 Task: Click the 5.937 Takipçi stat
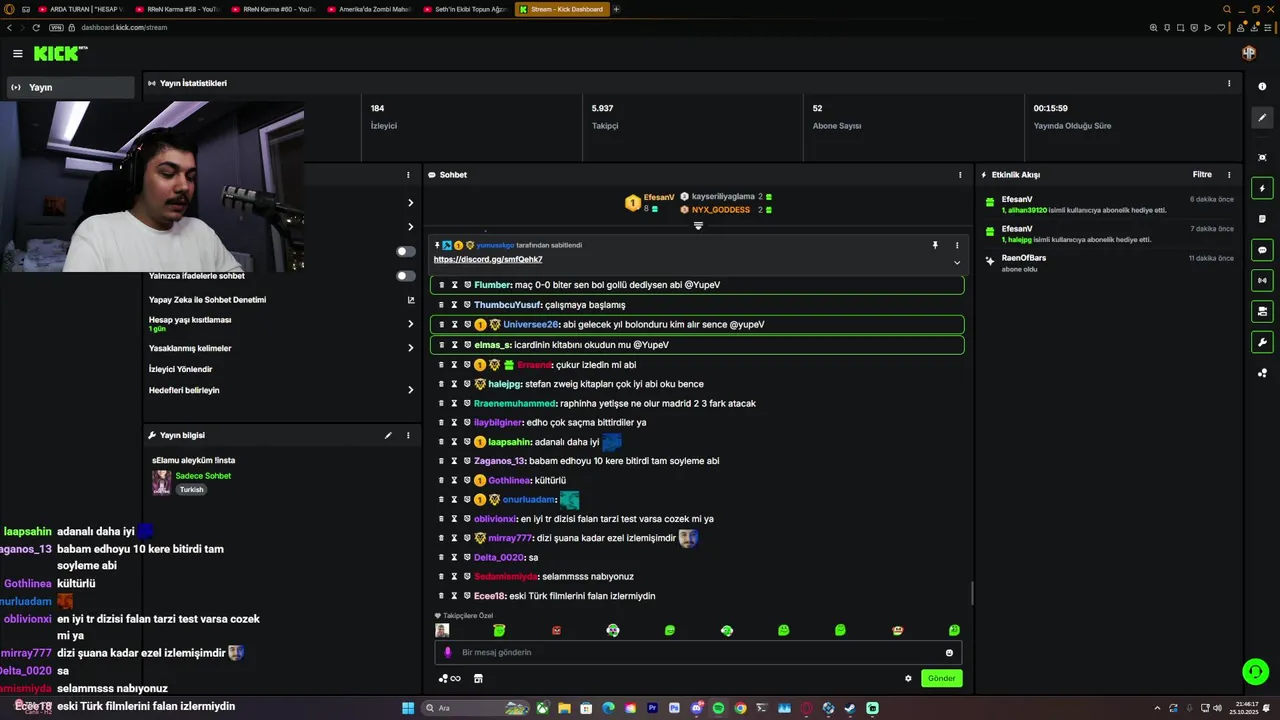tap(605, 117)
